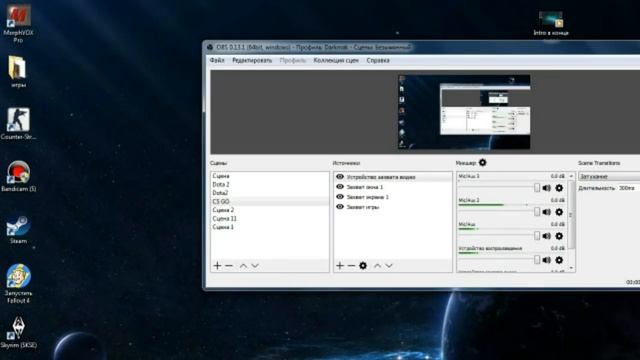Select the Сцена 11 scene
640x360 pixels.
pyautogui.click(x=270, y=219)
